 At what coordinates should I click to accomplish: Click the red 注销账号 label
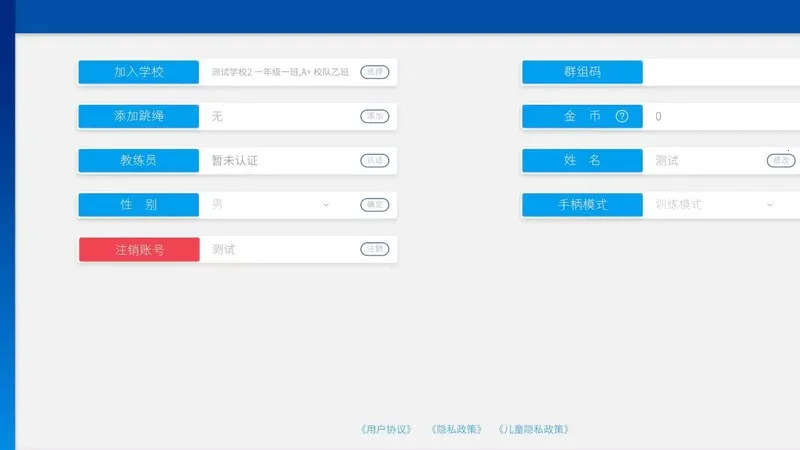click(x=139, y=250)
